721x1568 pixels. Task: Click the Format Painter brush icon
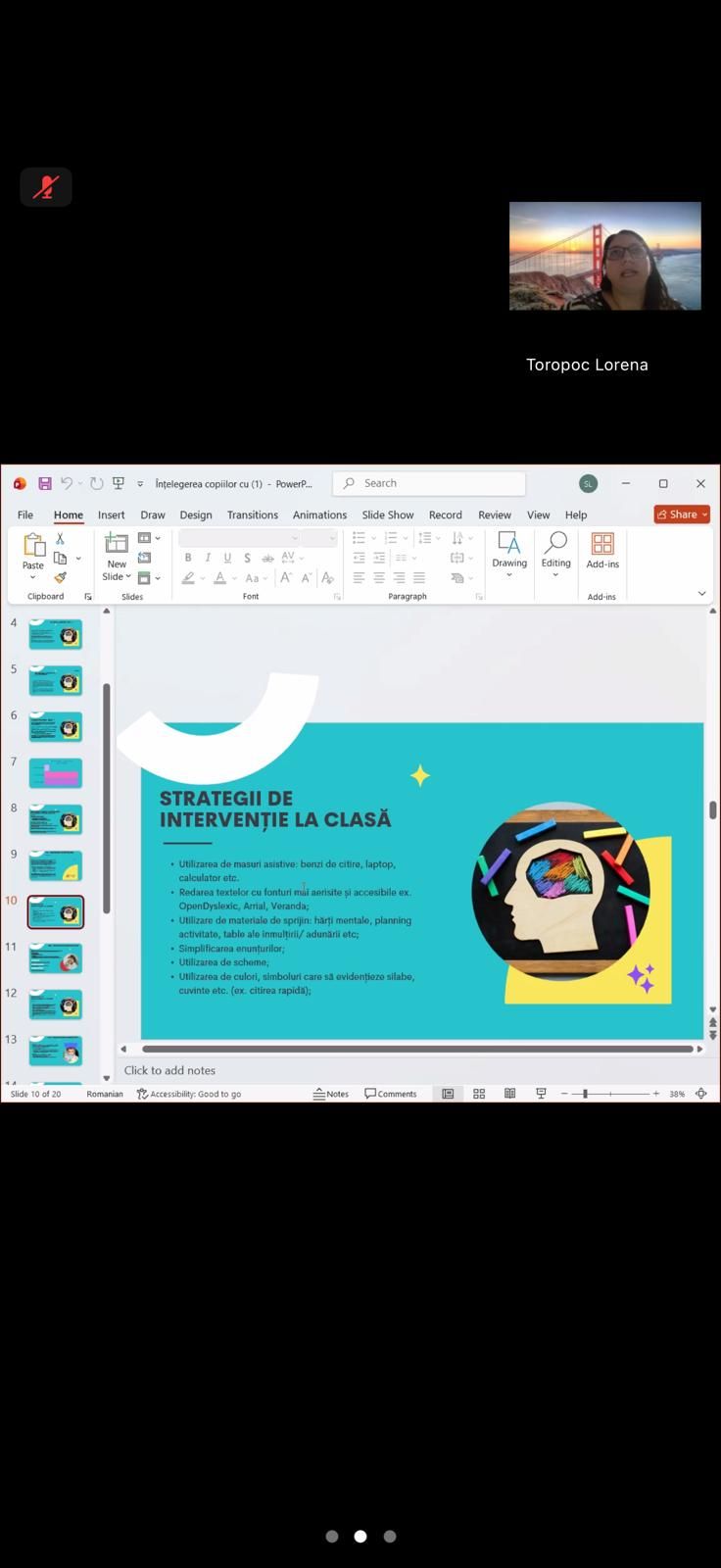pyautogui.click(x=60, y=577)
